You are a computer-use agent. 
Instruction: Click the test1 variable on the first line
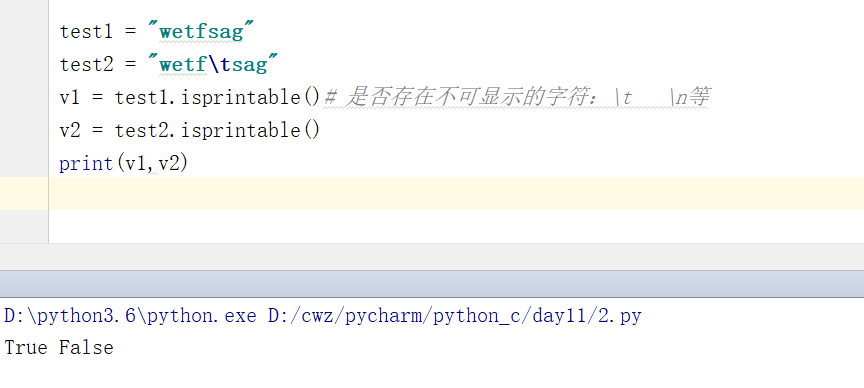[86, 31]
